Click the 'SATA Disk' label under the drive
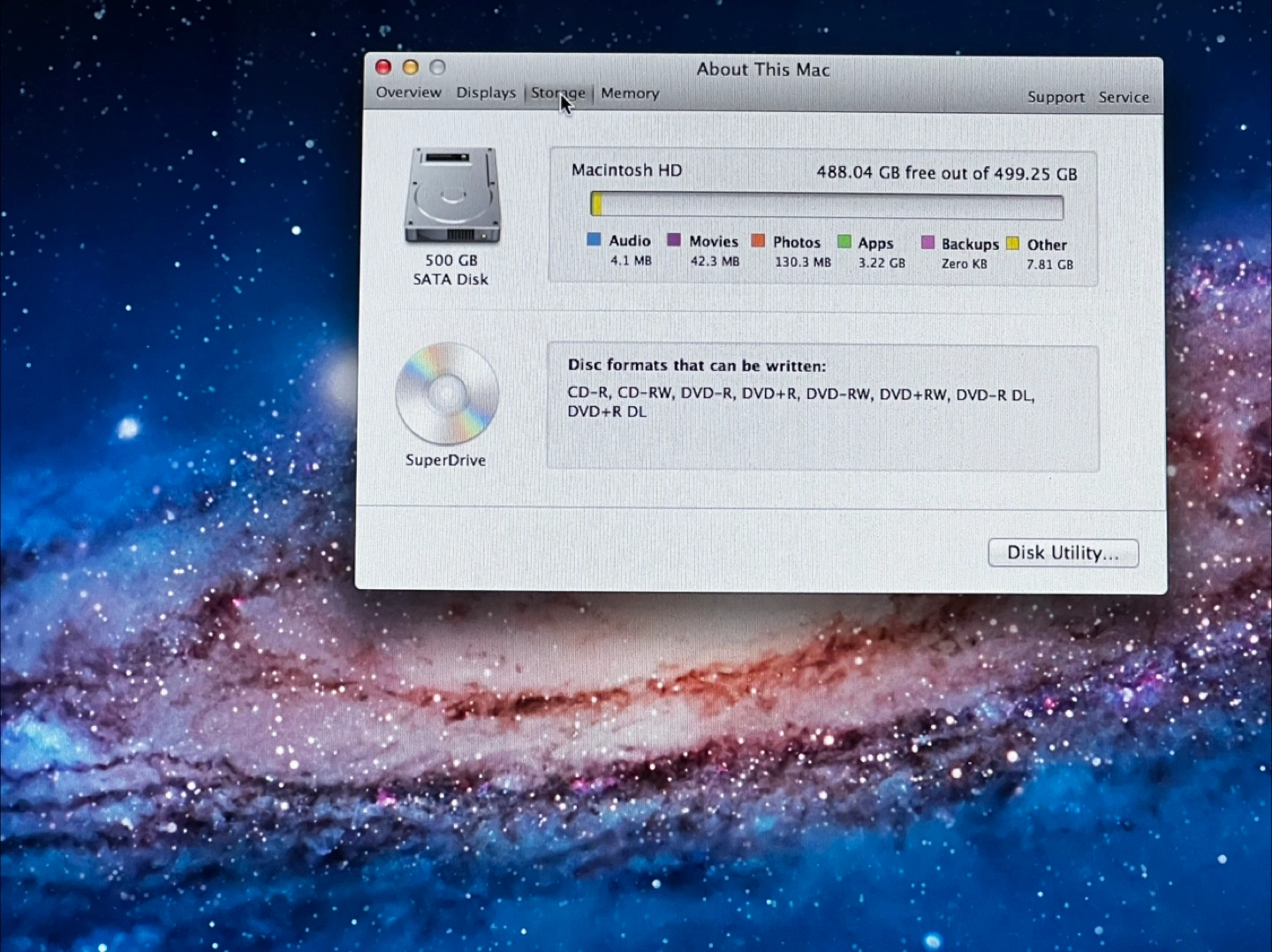Image resolution: width=1272 pixels, height=952 pixels. coord(450,279)
